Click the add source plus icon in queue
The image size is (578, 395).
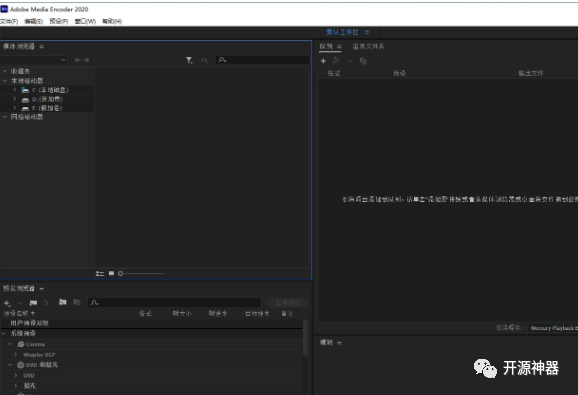(323, 61)
